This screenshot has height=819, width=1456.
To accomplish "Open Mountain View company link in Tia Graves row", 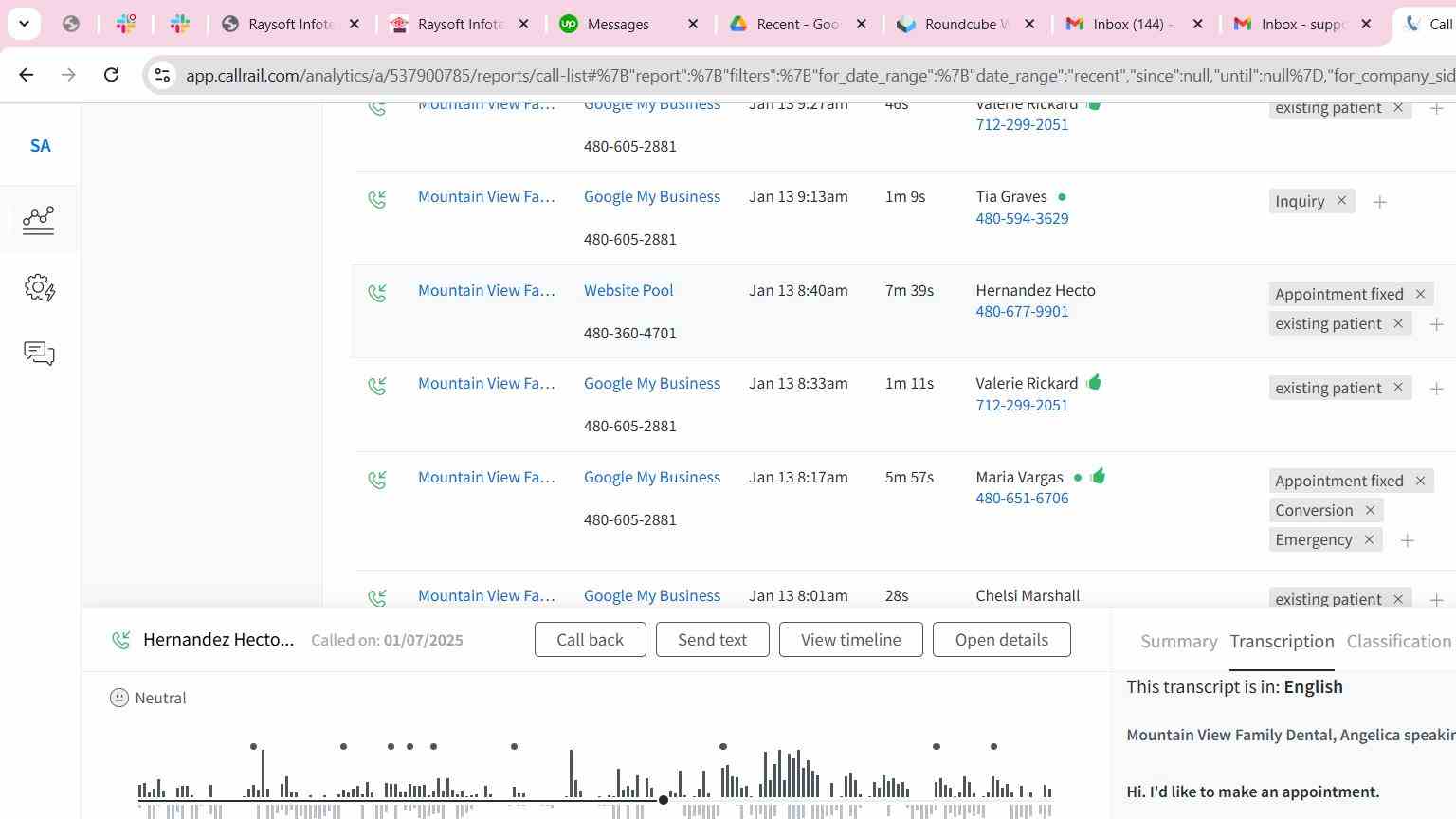I will pyautogui.click(x=486, y=197).
